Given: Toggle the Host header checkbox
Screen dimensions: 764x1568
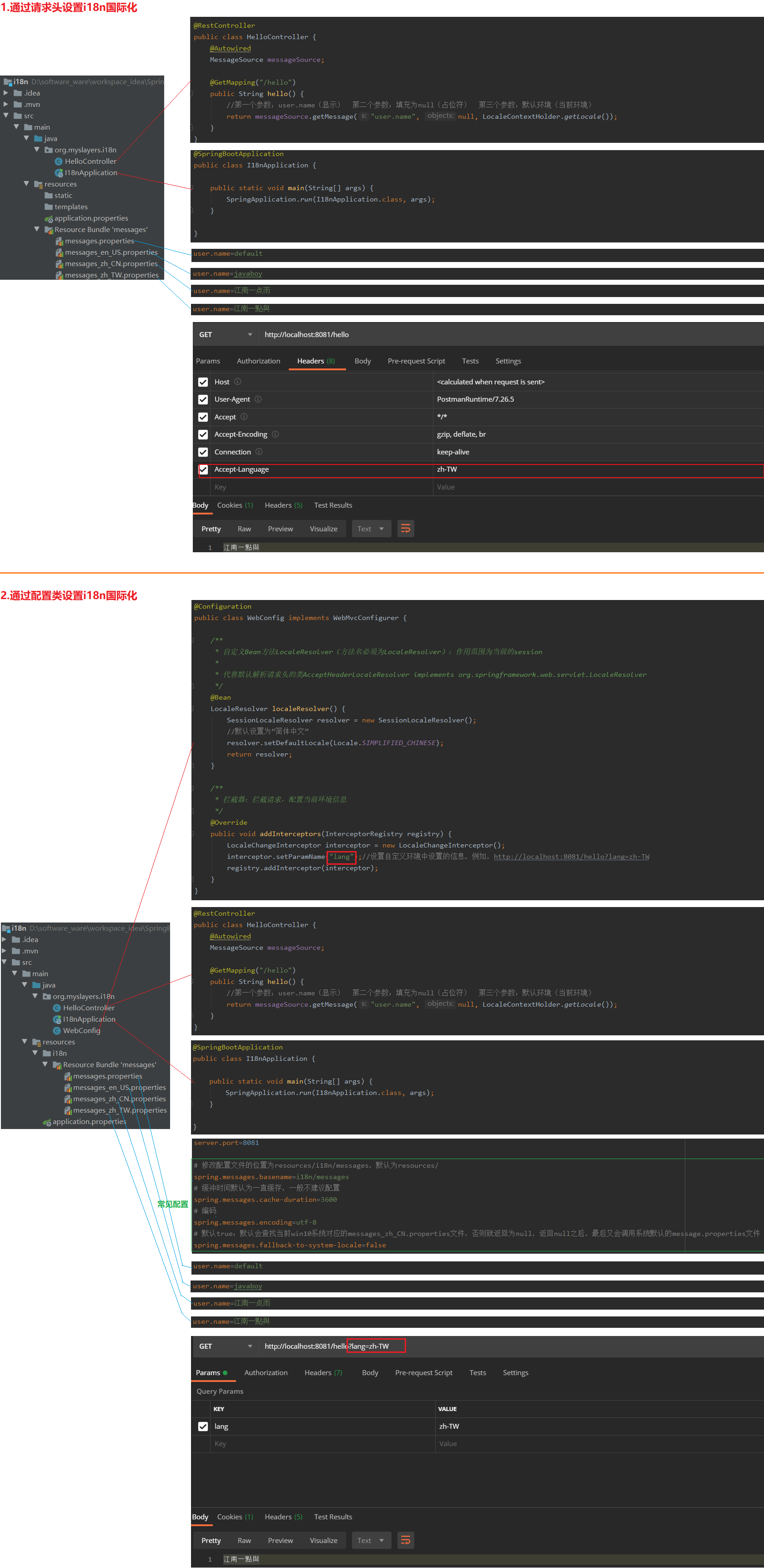Looking at the screenshot, I should coord(203,382).
